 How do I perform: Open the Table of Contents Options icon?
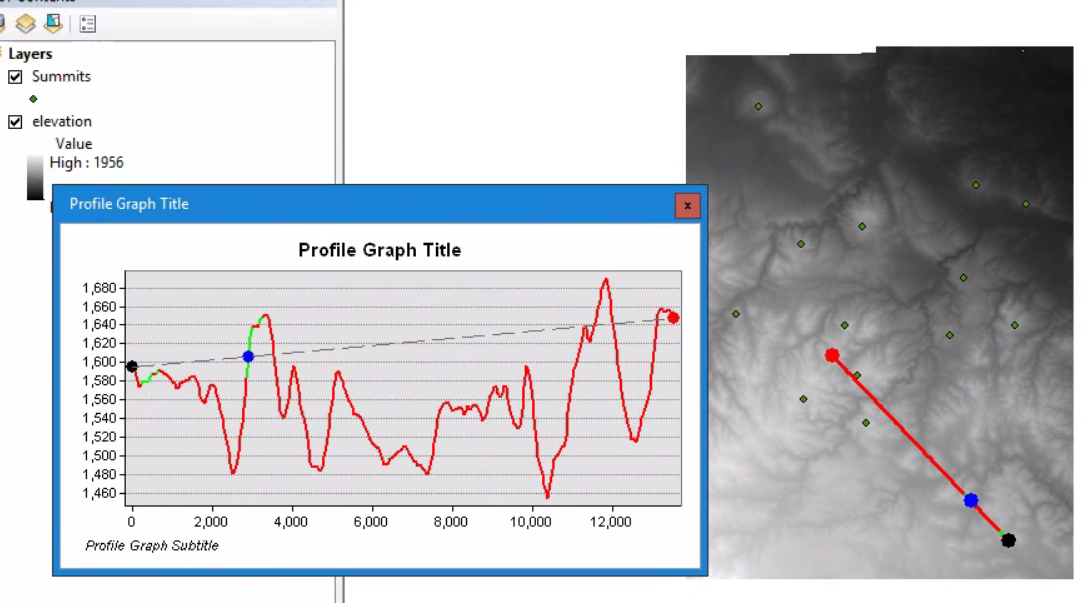click(x=88, y=24)
